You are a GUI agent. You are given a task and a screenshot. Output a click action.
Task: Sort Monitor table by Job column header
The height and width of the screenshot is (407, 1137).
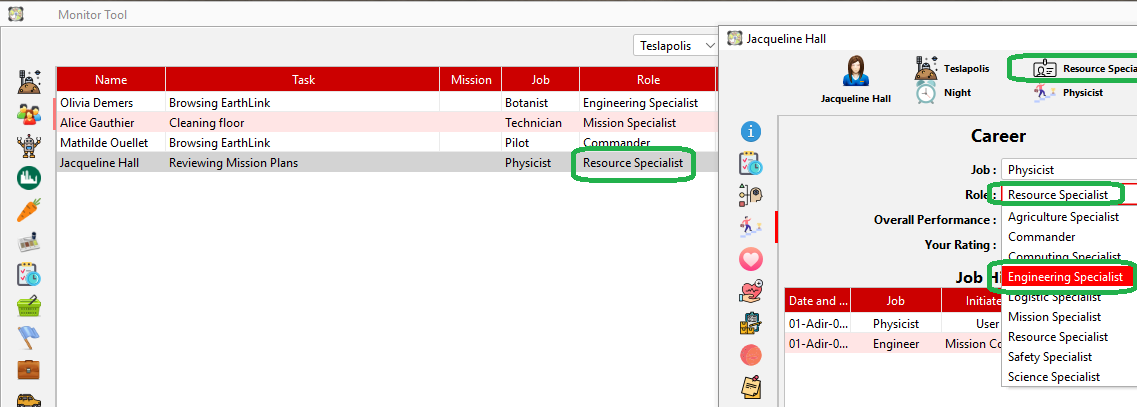tap(540, 80)
